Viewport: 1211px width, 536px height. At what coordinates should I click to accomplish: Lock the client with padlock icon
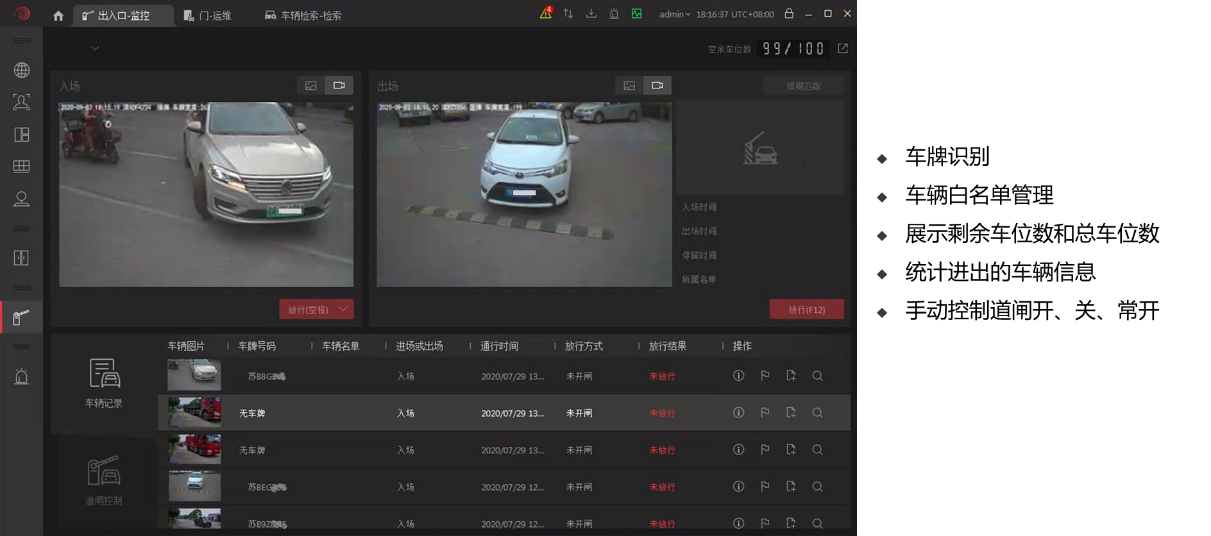click(789, 14)
